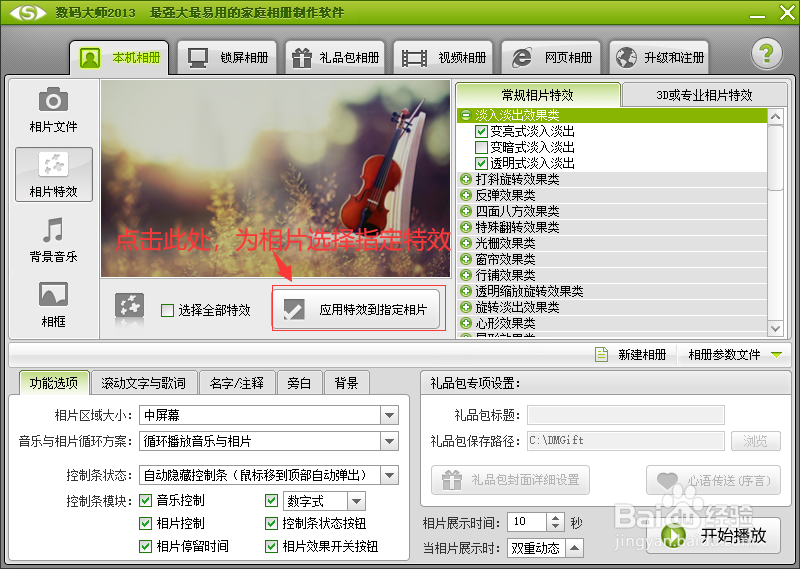Open the 相框 frame section
The image size is (800, 569).
(x=53, y=305)
